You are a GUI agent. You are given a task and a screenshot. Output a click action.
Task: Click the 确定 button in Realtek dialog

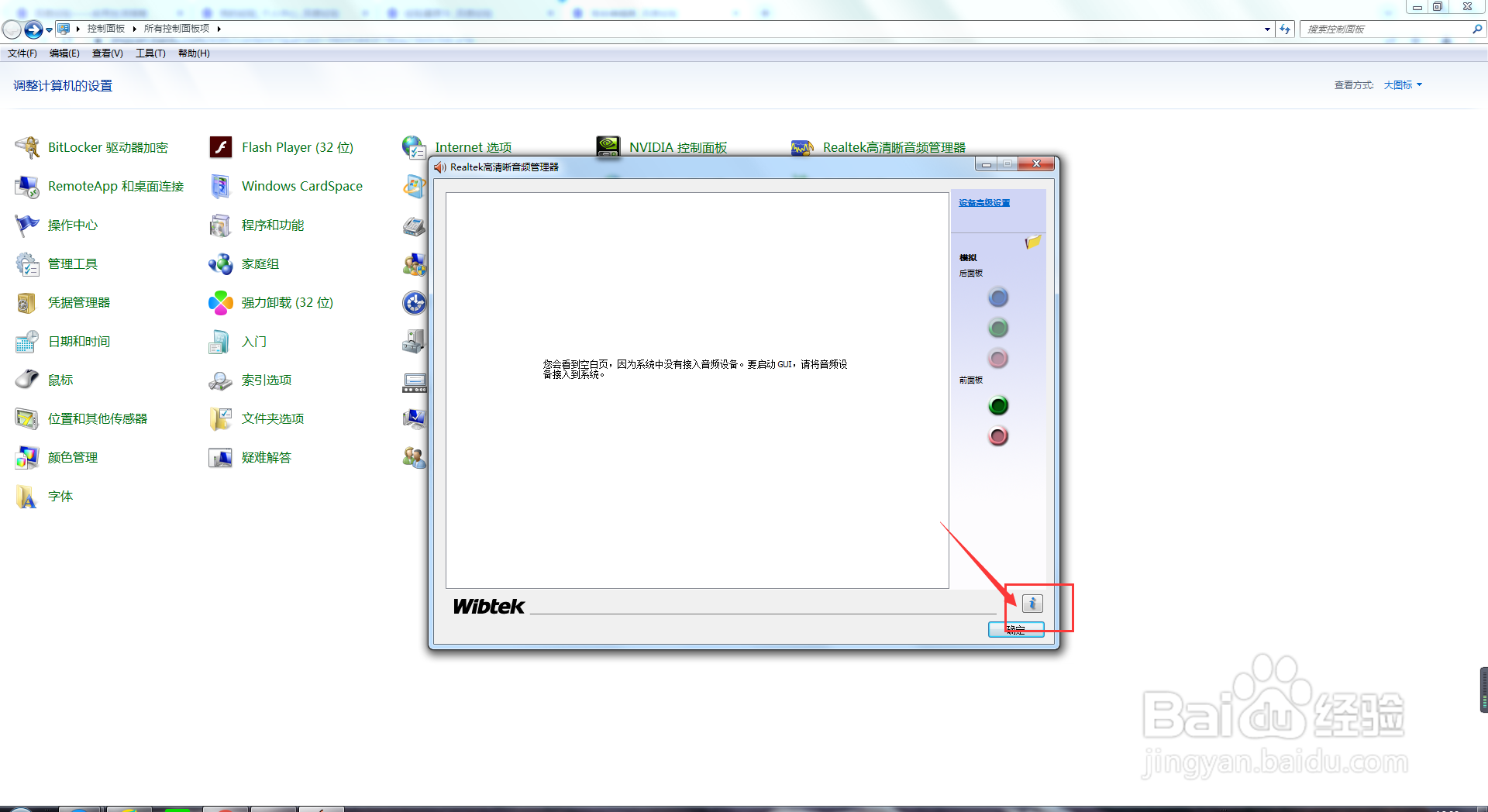(1016, 630)
